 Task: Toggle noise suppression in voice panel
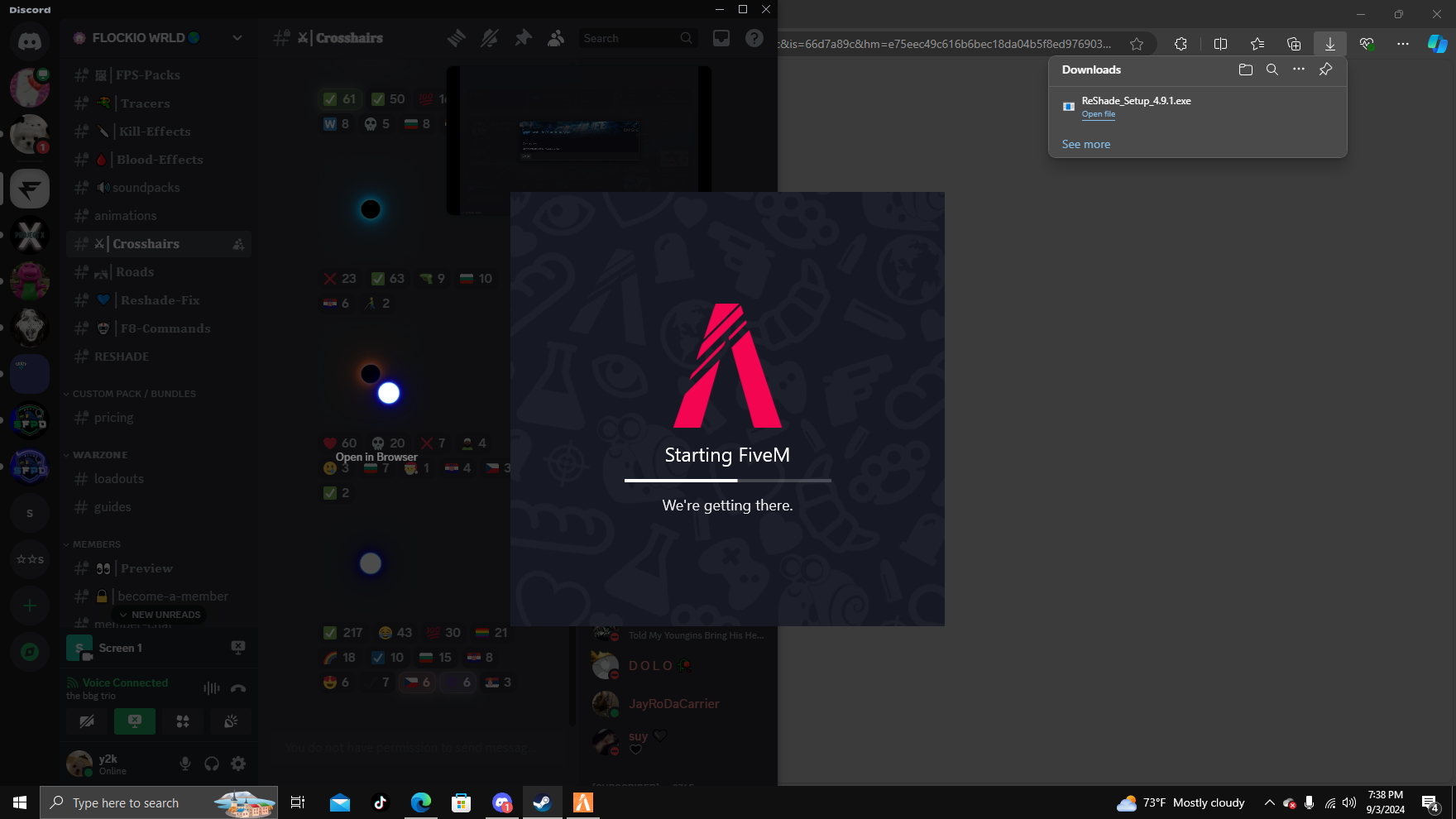[x=212, y=688]
